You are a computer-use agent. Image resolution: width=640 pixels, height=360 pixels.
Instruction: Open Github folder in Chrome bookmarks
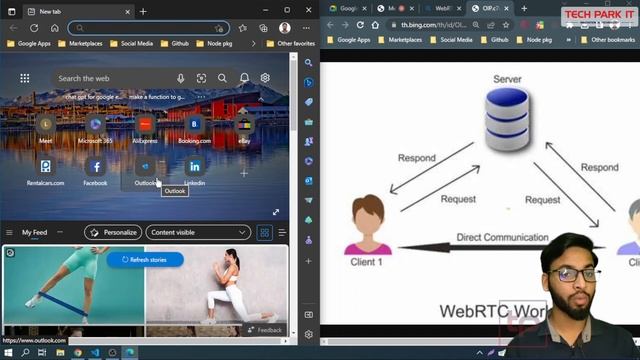(x=495, y=40)
